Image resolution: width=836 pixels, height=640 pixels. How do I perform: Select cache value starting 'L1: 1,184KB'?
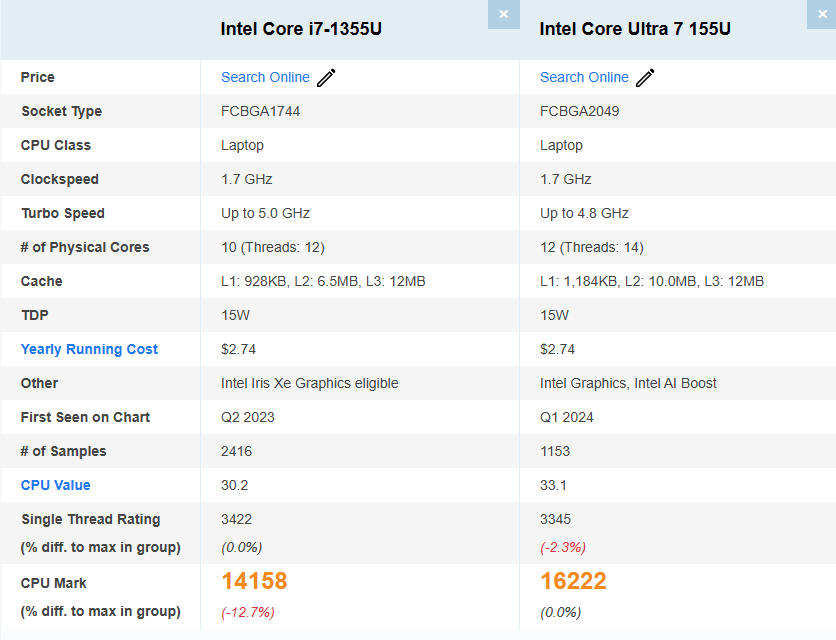[x=652, y=281]
